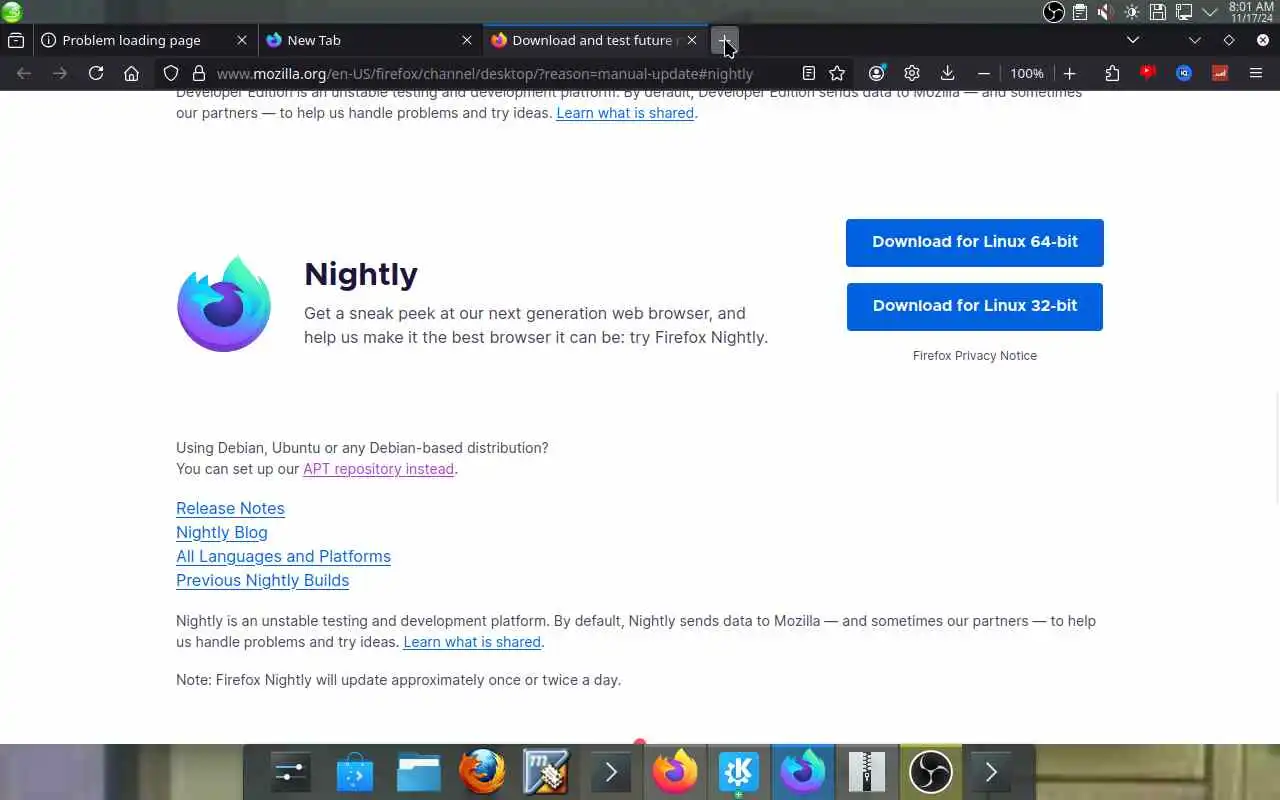Open the extensions puzzle icon

click(x=1112, y=73)
